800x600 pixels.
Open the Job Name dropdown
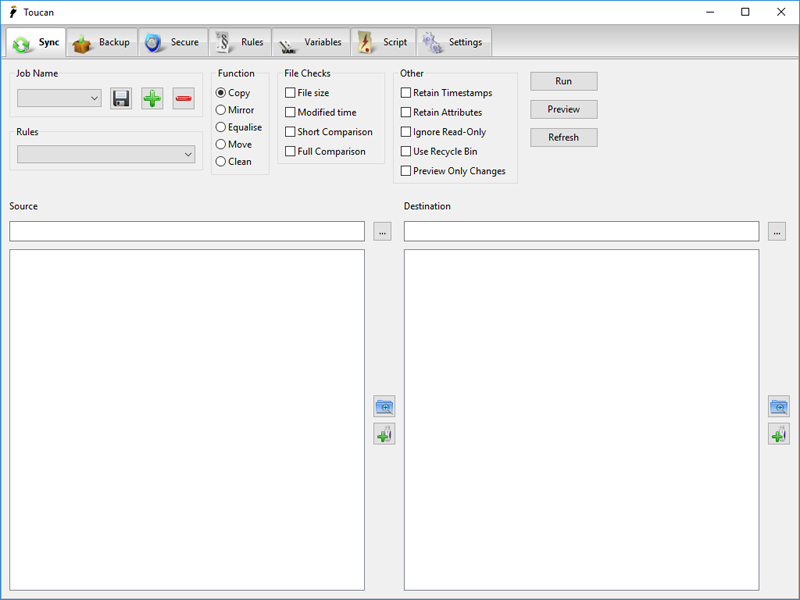point(60,98)
